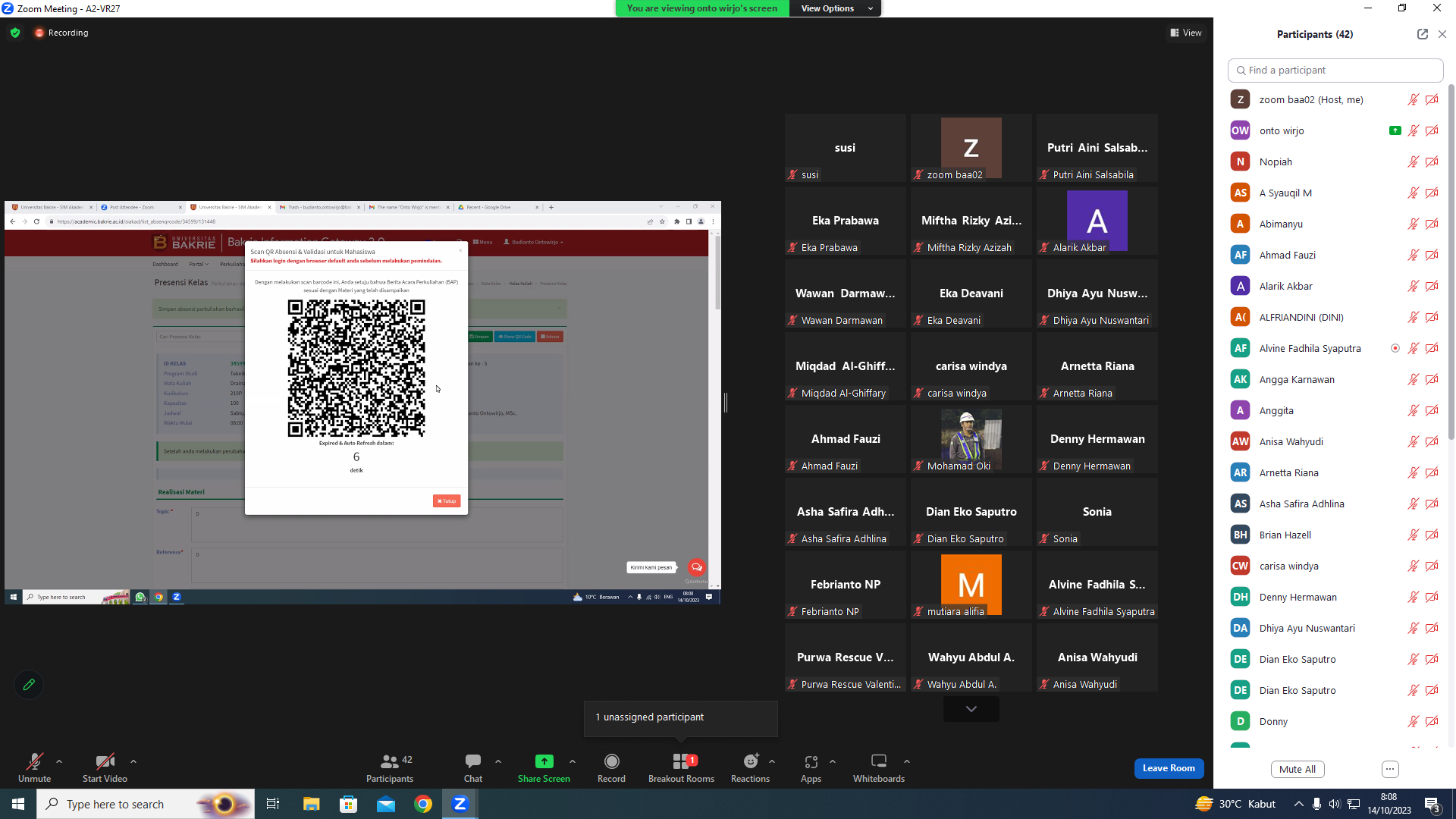Click the Kirimi kami pesan label
This screenshot has height=819, width=1456.
[651, 567]
